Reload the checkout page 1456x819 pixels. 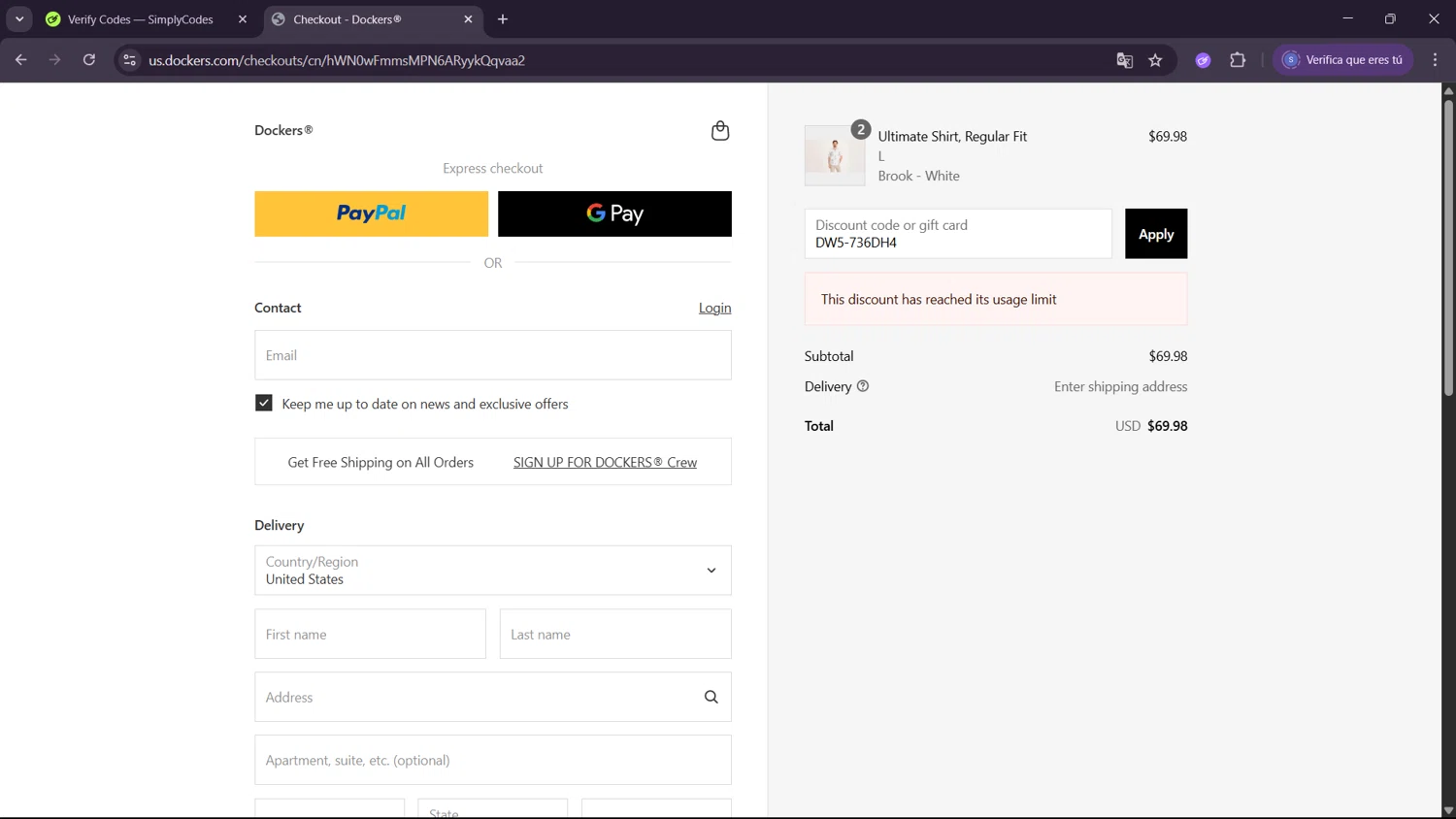[x=88, y=60]
